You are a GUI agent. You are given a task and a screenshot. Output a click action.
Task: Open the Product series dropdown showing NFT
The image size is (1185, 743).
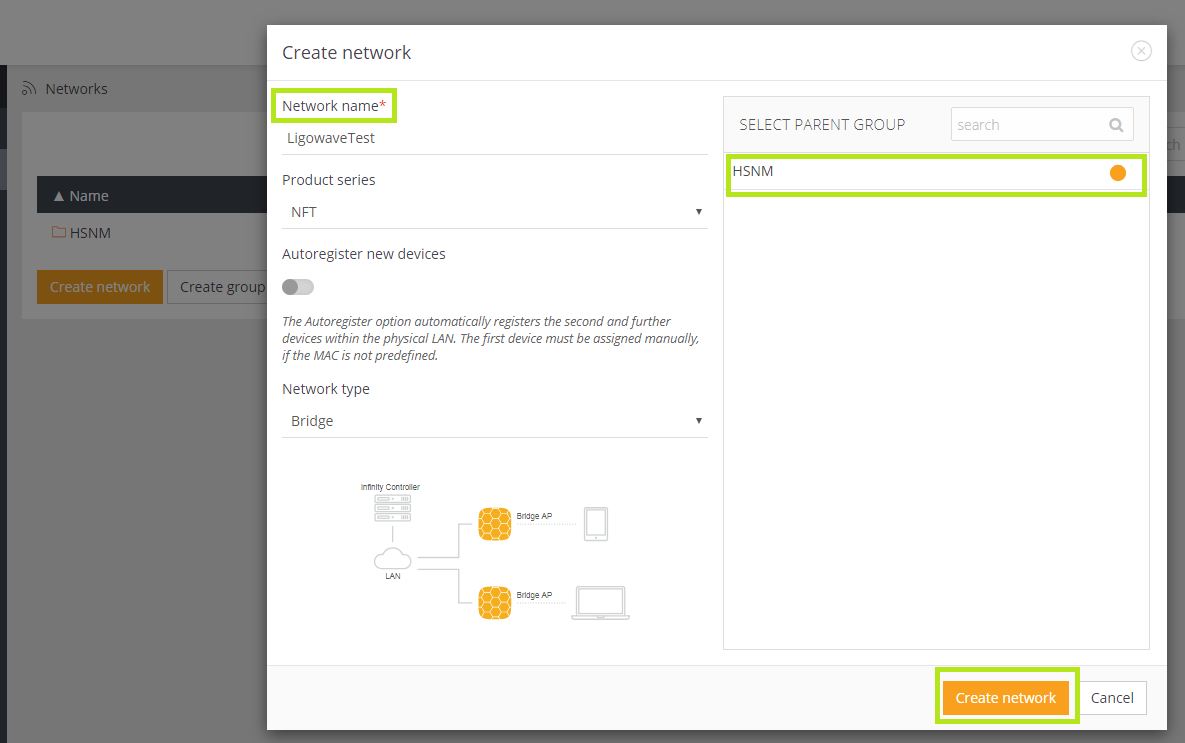coord(494,212)
